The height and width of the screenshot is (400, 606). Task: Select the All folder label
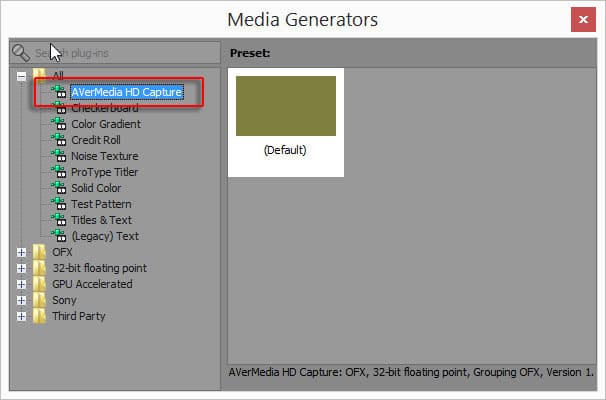(x=58, y=76)
